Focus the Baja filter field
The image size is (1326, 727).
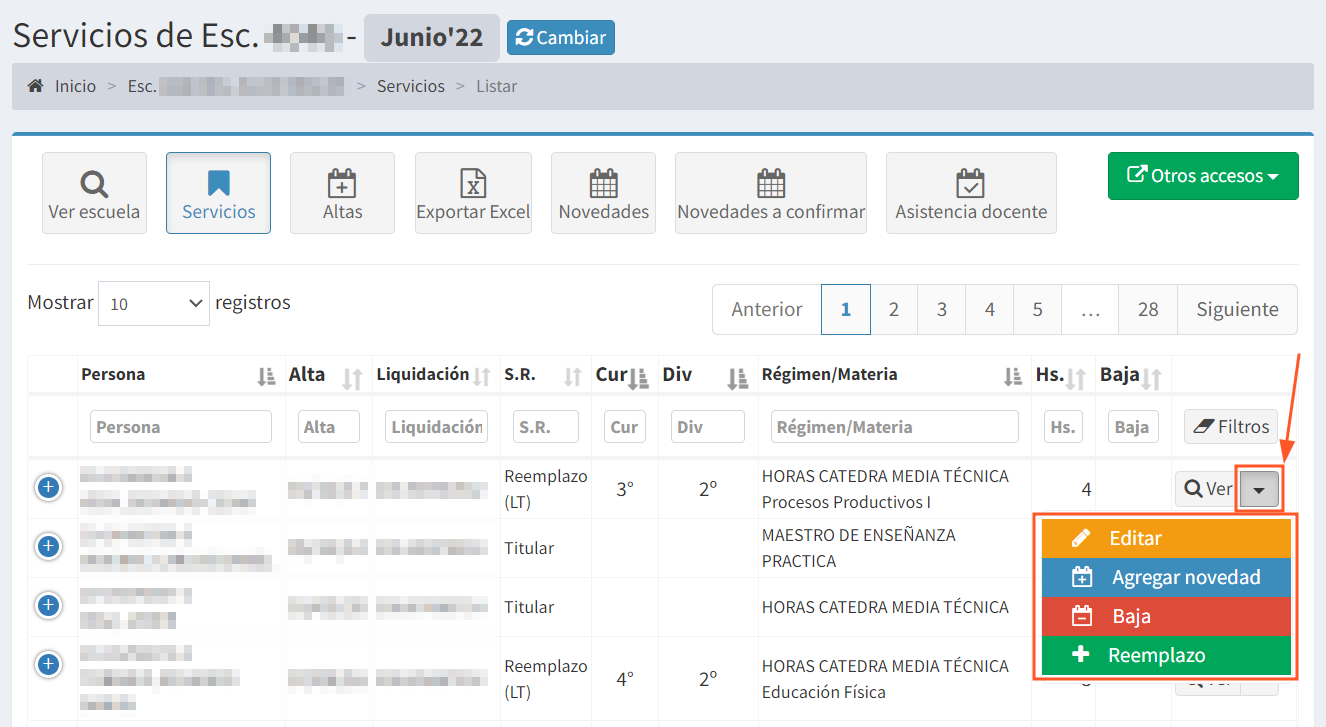tap(1133, 427)
